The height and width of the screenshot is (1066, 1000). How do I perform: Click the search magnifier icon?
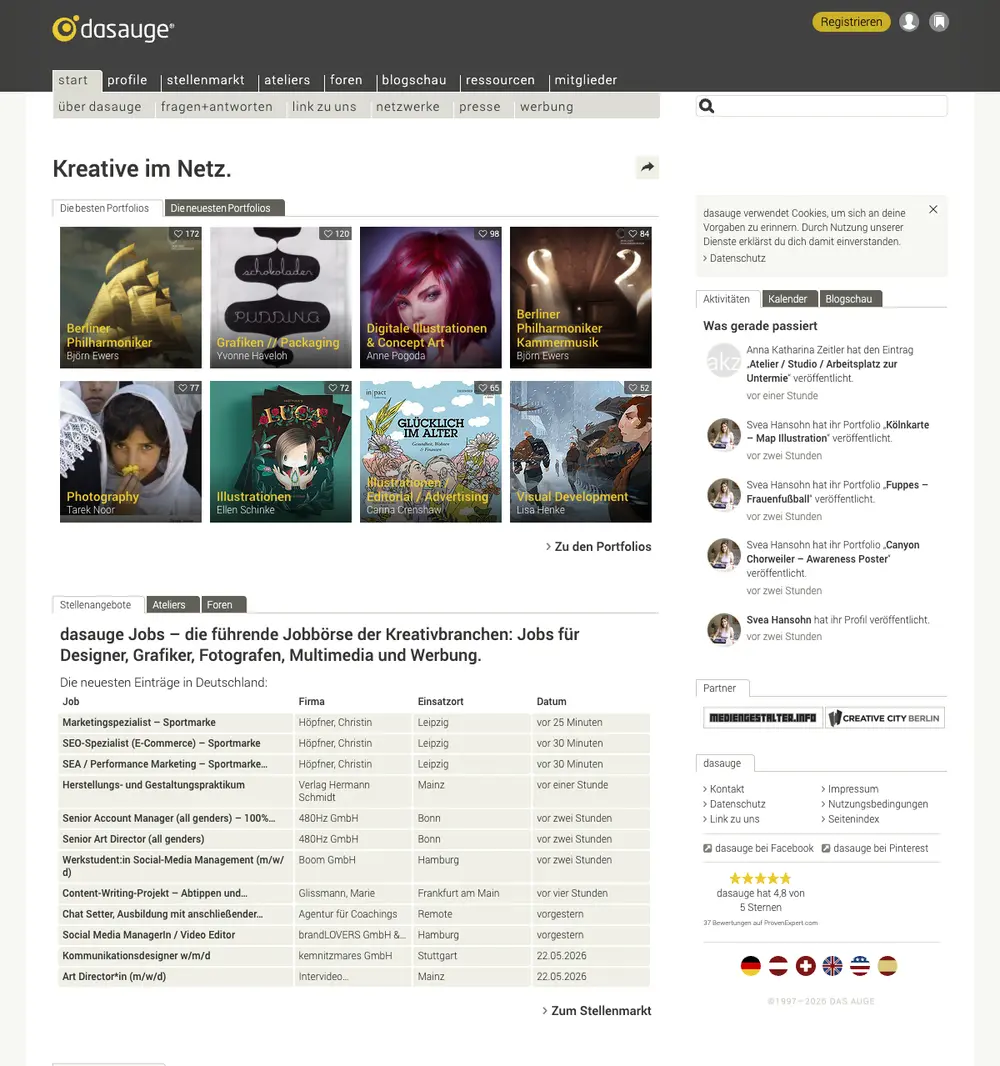(x=707, y=106)
